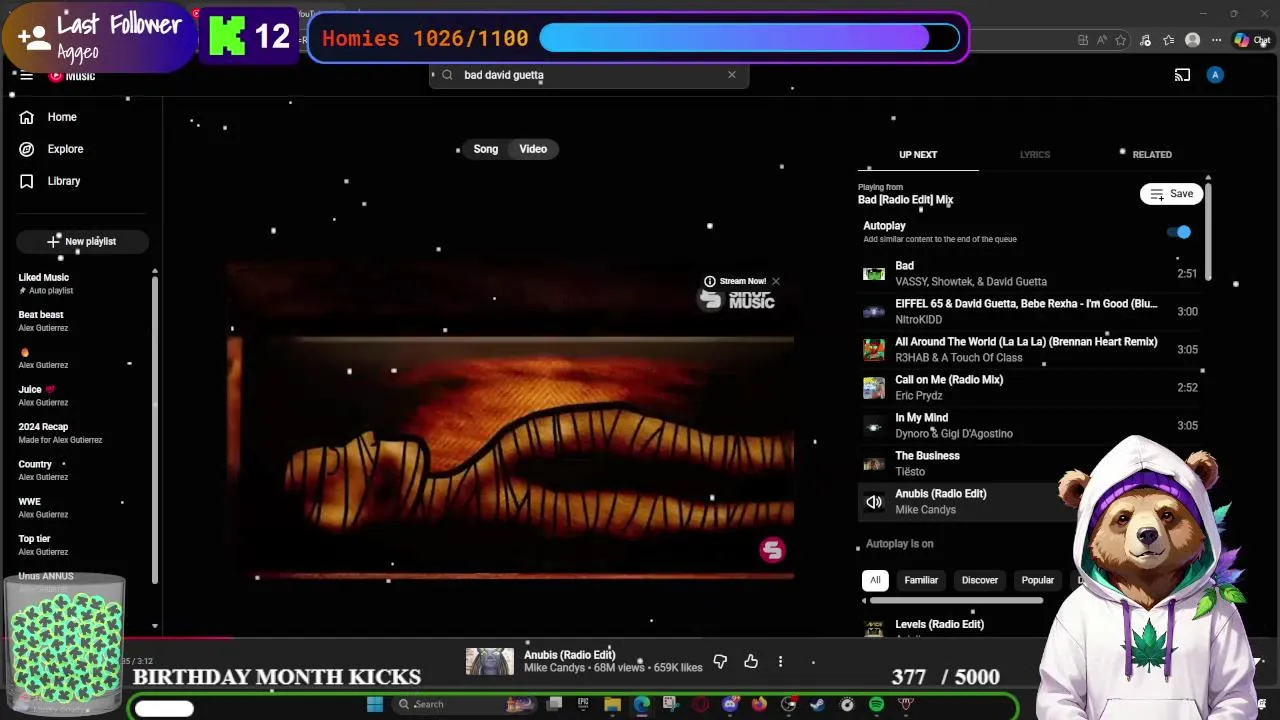
Task: Open File Explorer from the taskbar
Action: [612, 704]
